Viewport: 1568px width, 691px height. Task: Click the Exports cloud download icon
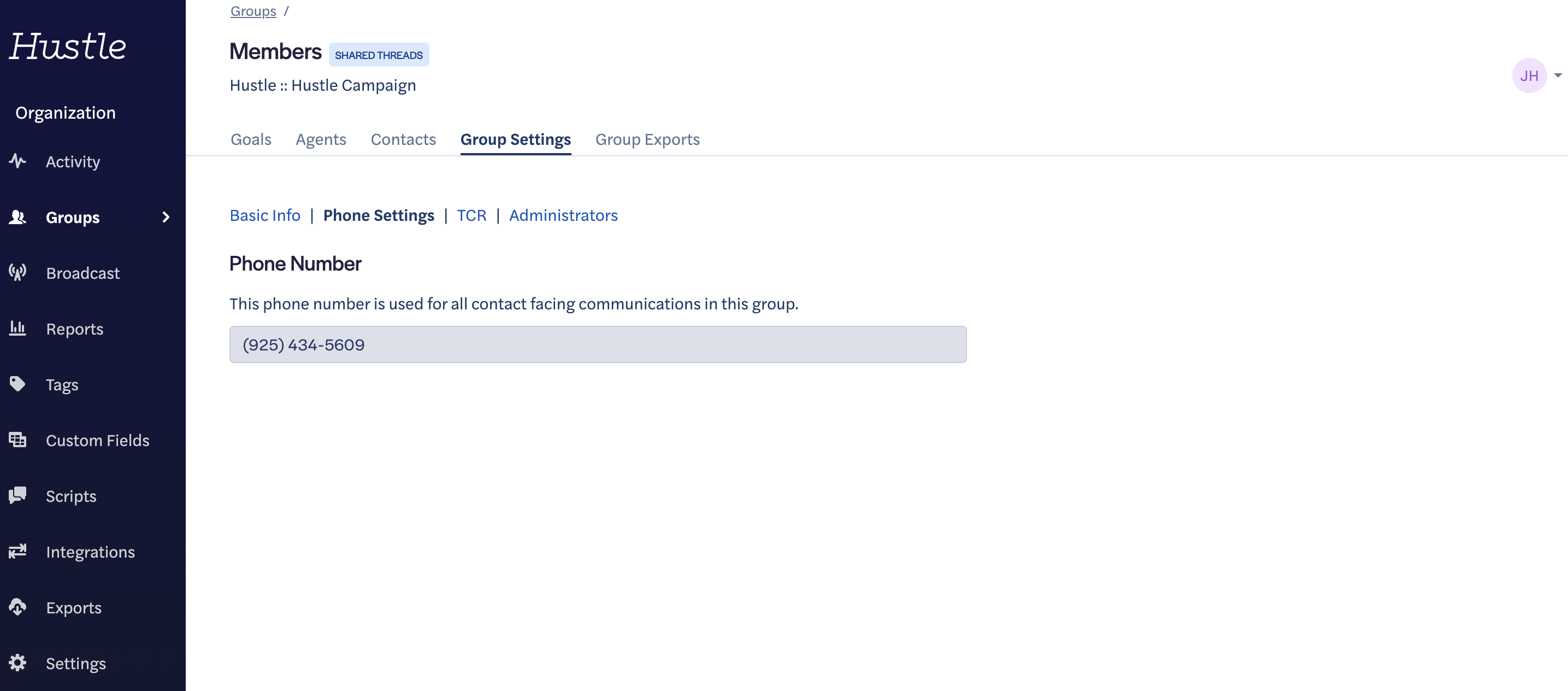pos(17,607)
